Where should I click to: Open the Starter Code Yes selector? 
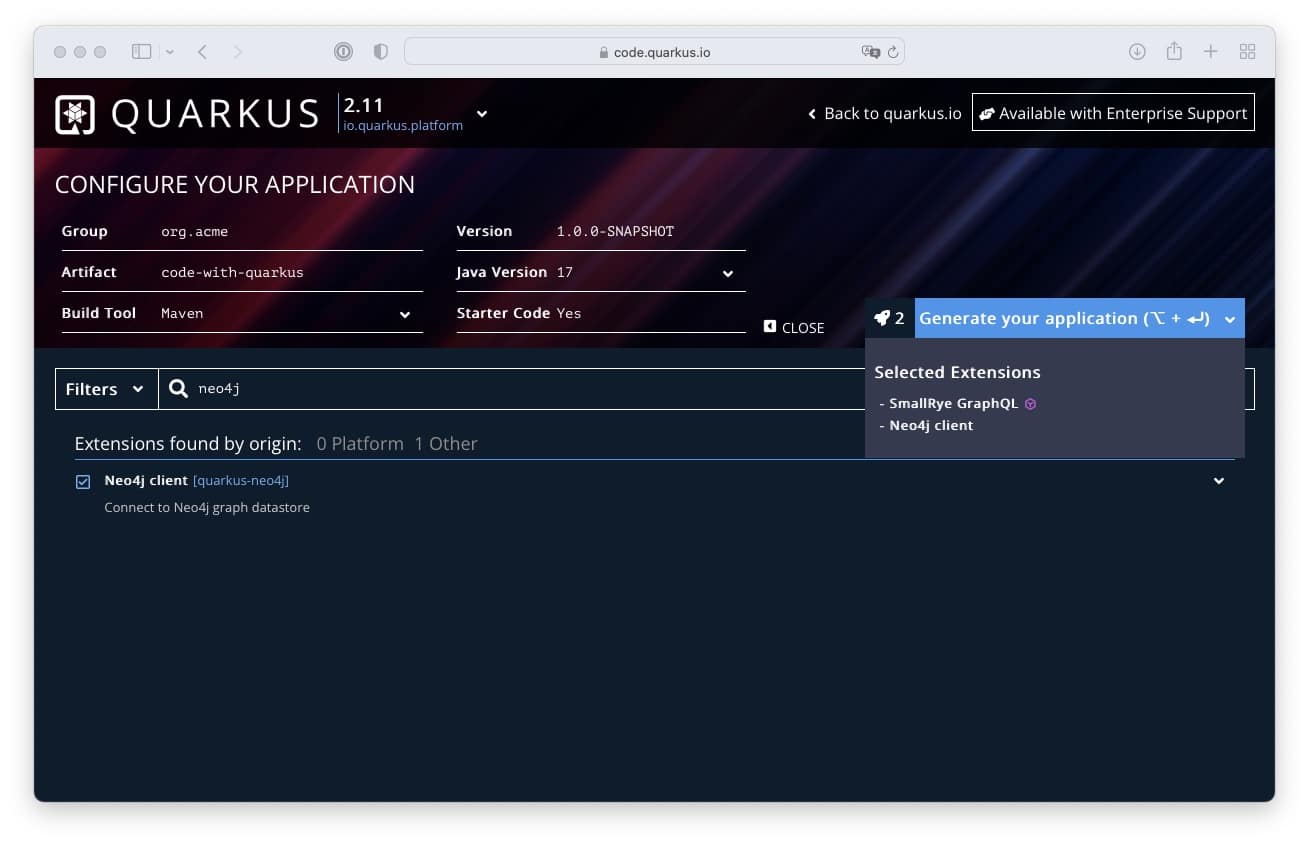tap(600, 313)
